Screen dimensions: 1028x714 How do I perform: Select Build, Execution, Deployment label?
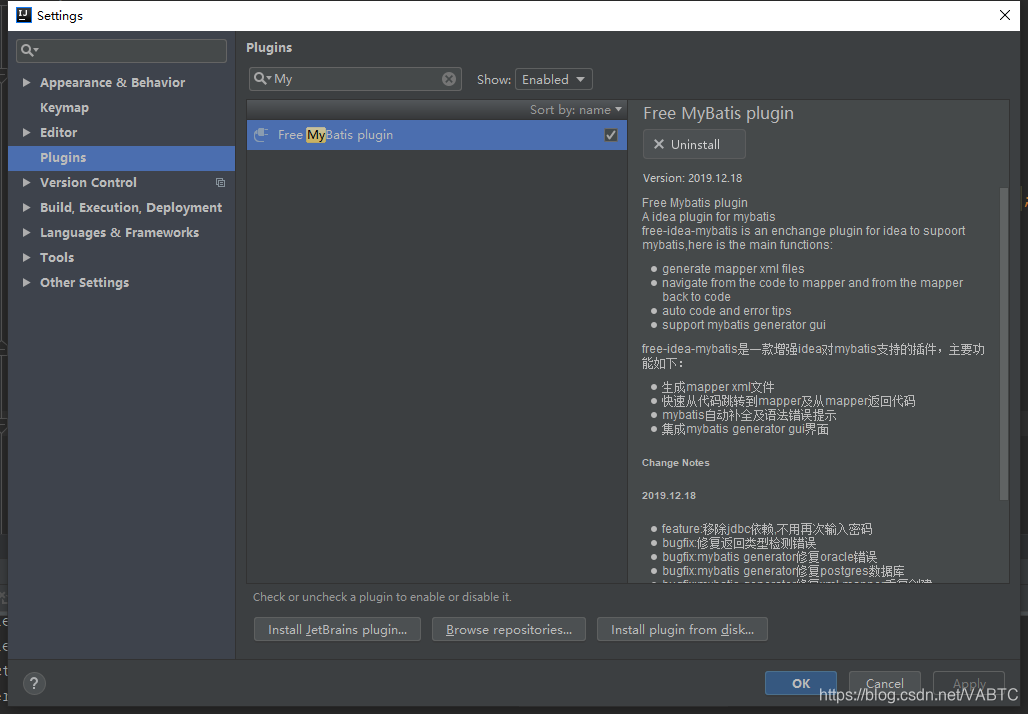tap(130, 207)
